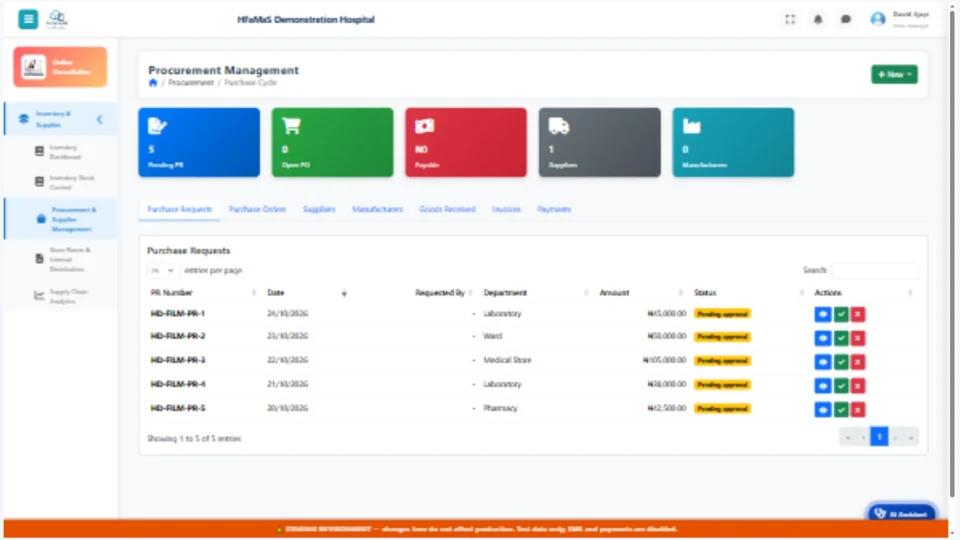Open Store Room & Internal Distribution item
This screenshot has width=960, height=540.
pyautogui.click(x=60, y=259)
